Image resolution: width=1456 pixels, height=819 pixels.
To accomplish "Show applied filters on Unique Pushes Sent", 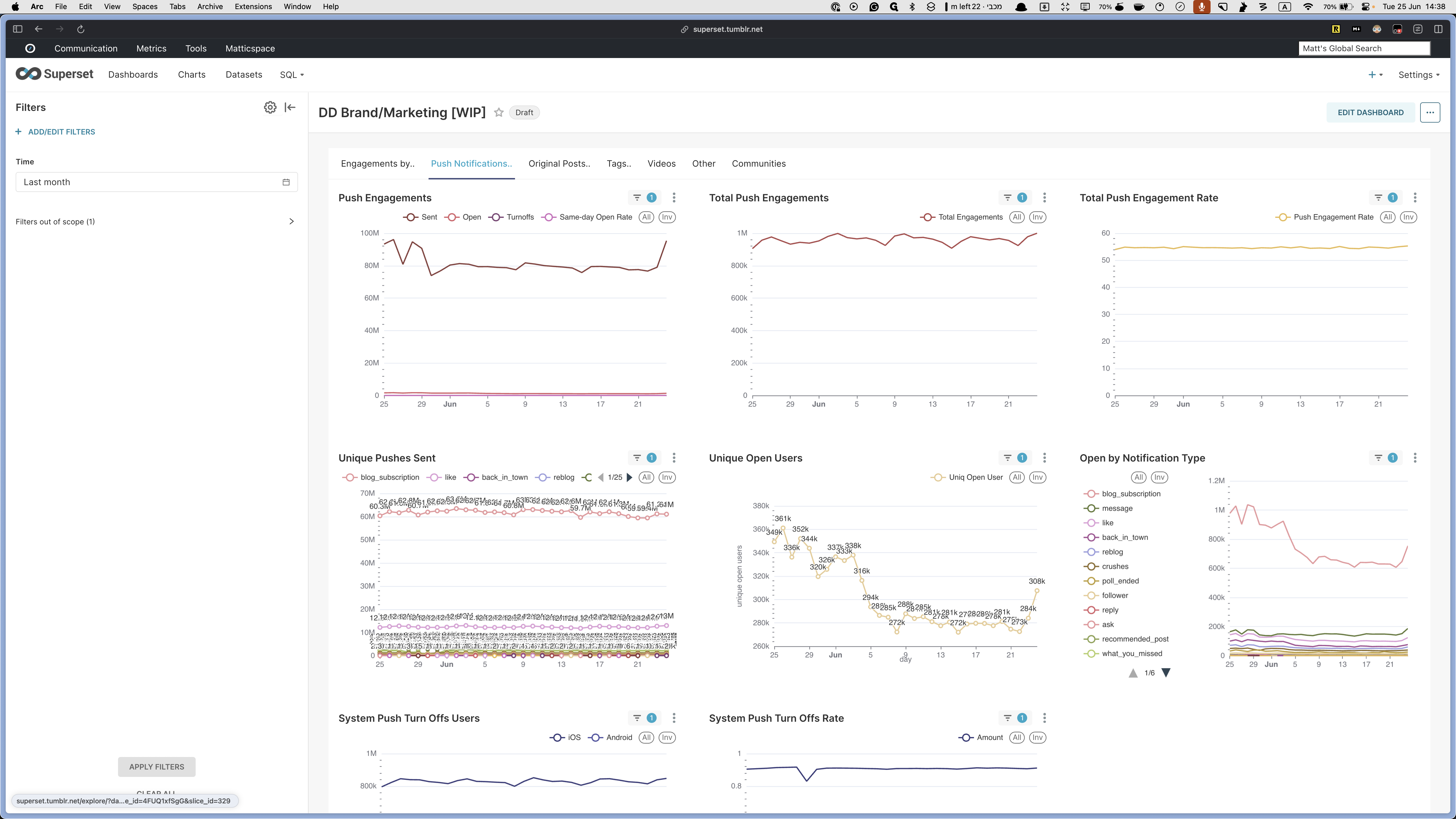I will click(644, 458).
